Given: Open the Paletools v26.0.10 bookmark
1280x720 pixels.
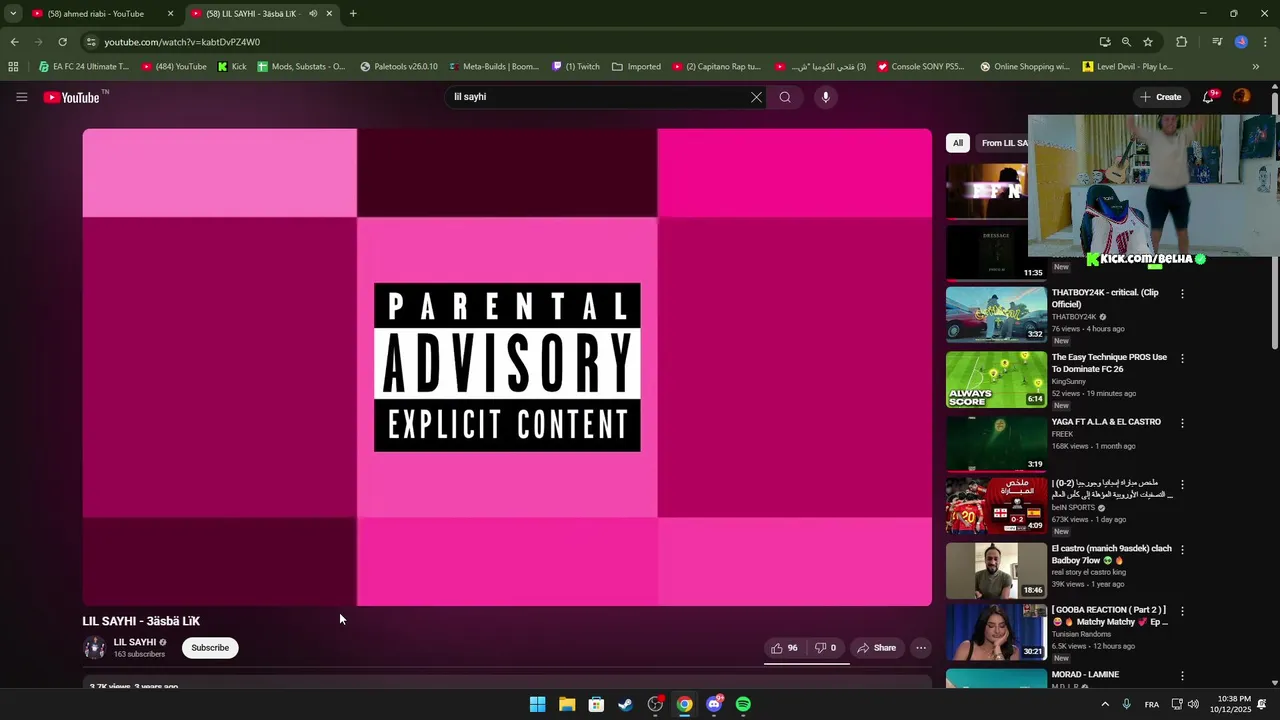Looking at the screenshot, I should (x=398, y=67).
